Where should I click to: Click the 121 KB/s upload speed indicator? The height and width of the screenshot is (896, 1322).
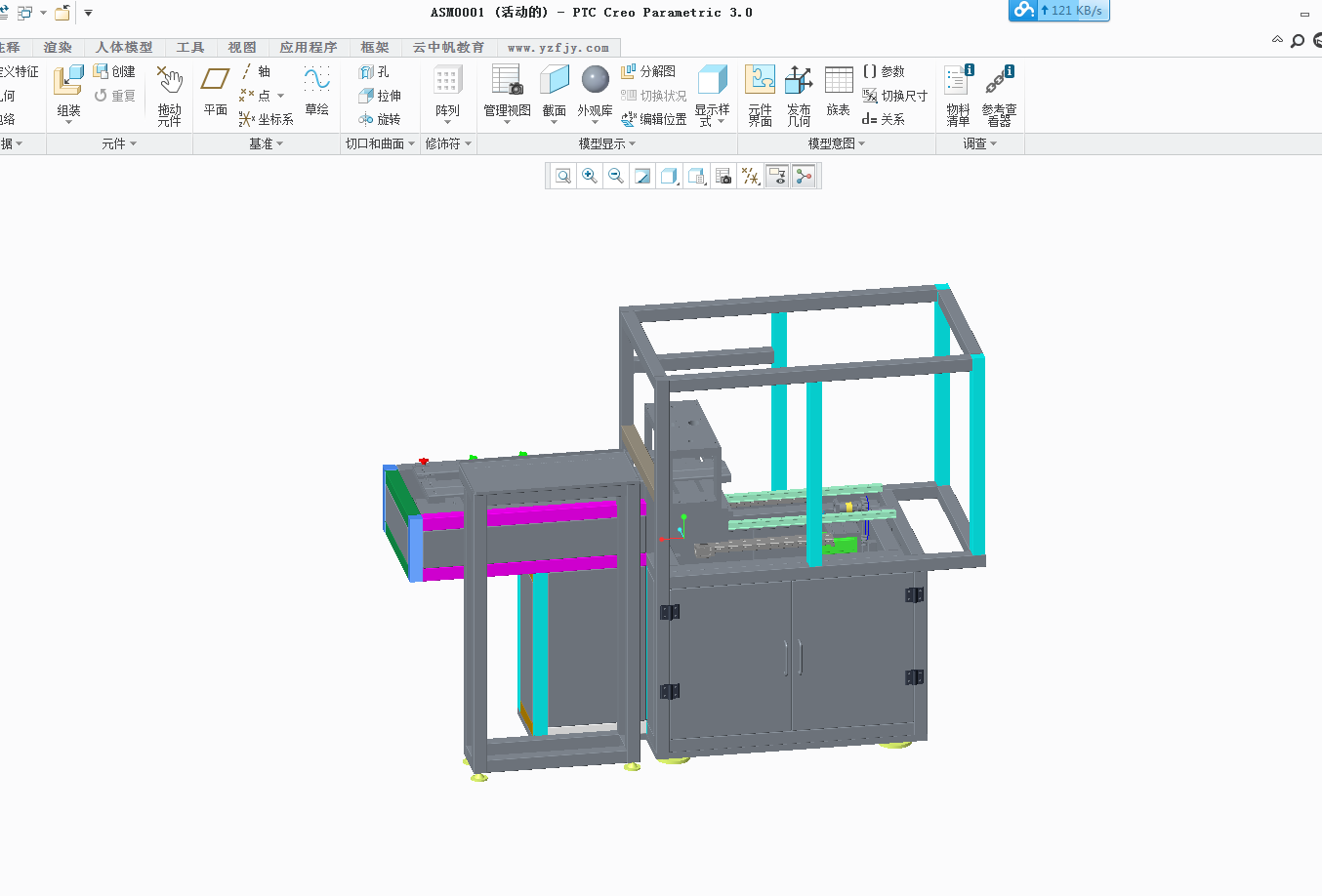point(1059,10)
